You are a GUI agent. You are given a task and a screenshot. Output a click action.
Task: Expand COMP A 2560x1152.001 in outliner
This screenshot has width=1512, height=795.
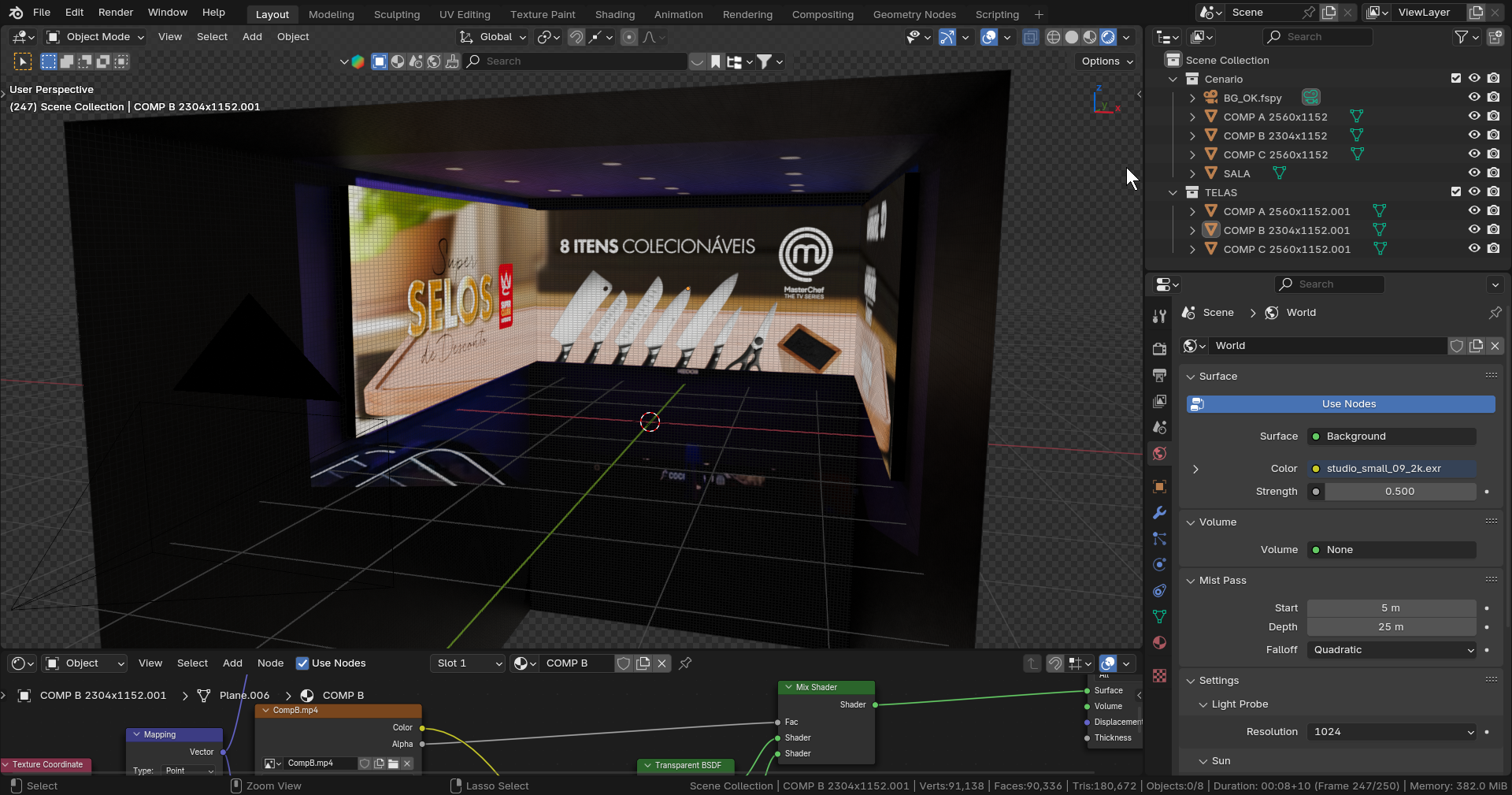[1191, 211]
